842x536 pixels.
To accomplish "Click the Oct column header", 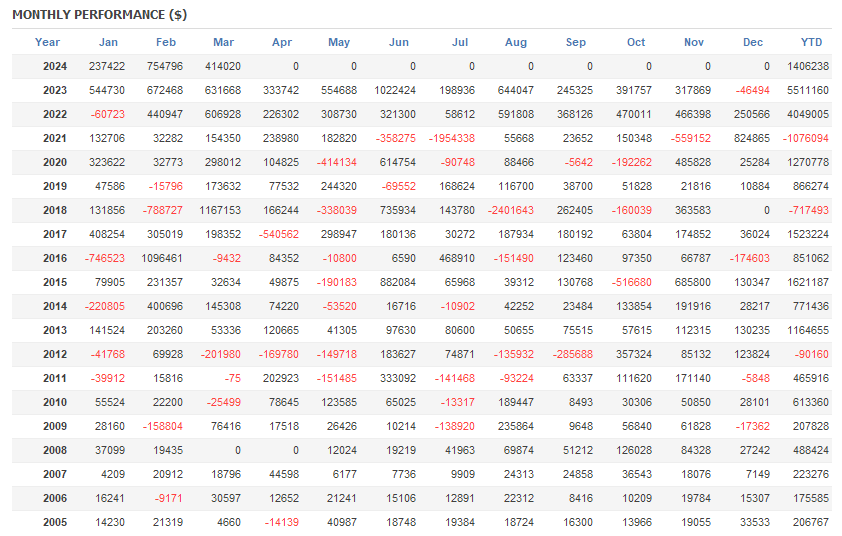I will click(636, 42).
